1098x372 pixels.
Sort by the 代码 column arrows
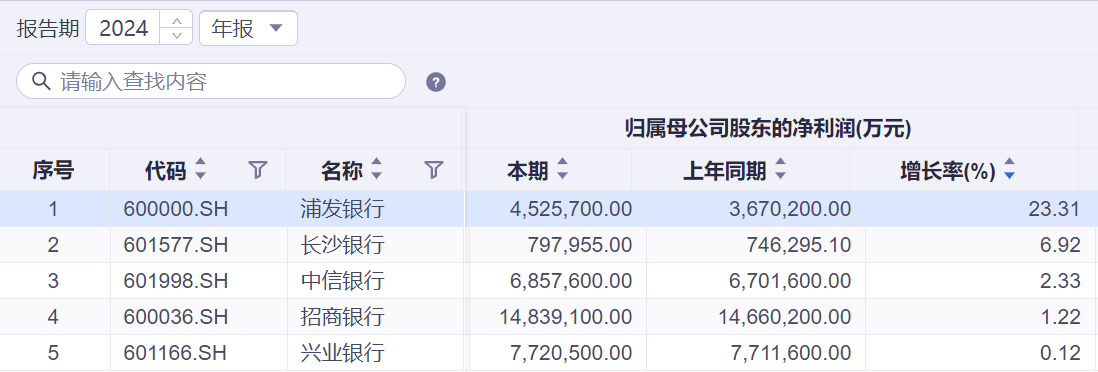tap(201, 169)
